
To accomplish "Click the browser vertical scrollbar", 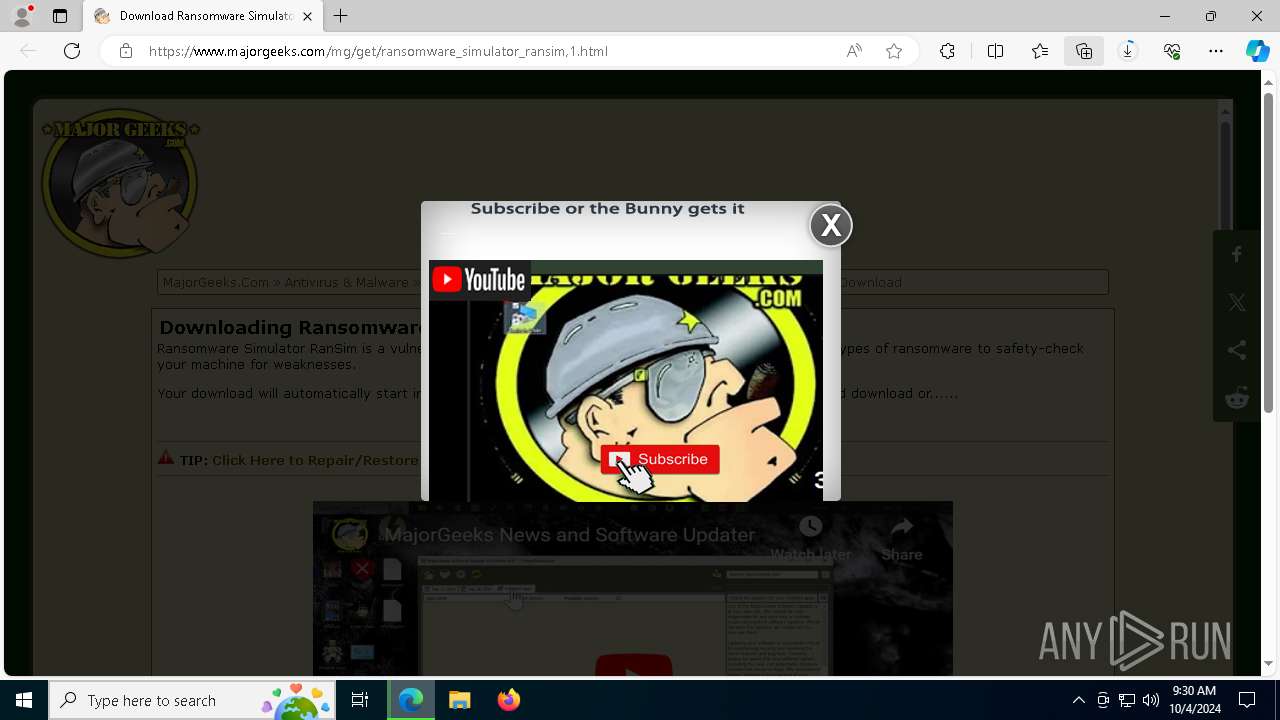I will pos(1268,252).
